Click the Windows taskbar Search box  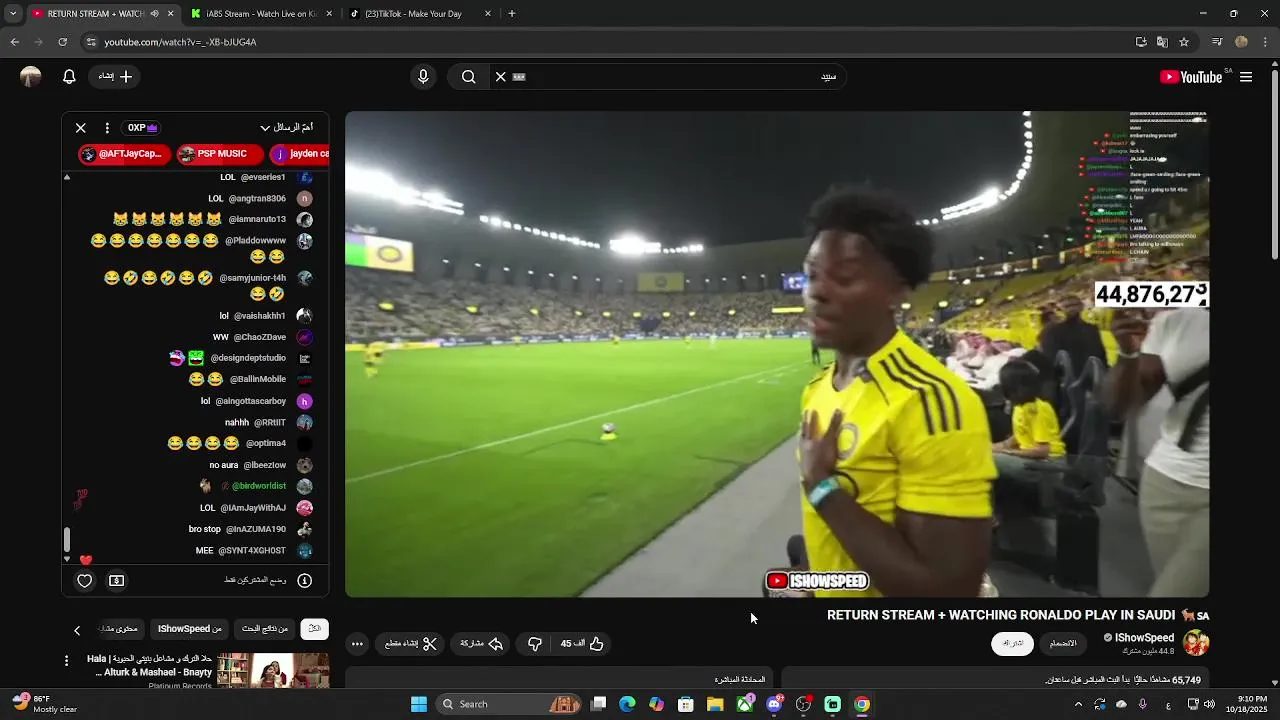point(509,704)
